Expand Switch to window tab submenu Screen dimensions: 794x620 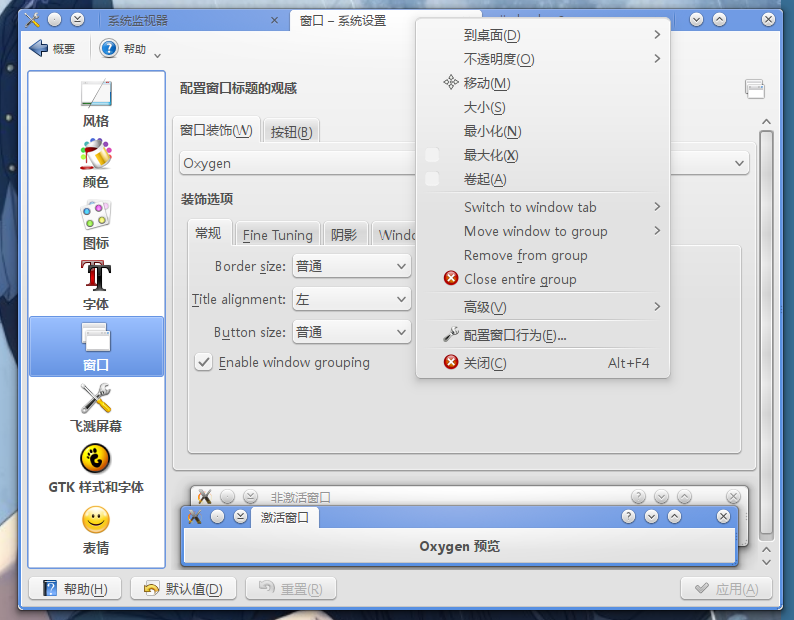[x=543, y=207]
